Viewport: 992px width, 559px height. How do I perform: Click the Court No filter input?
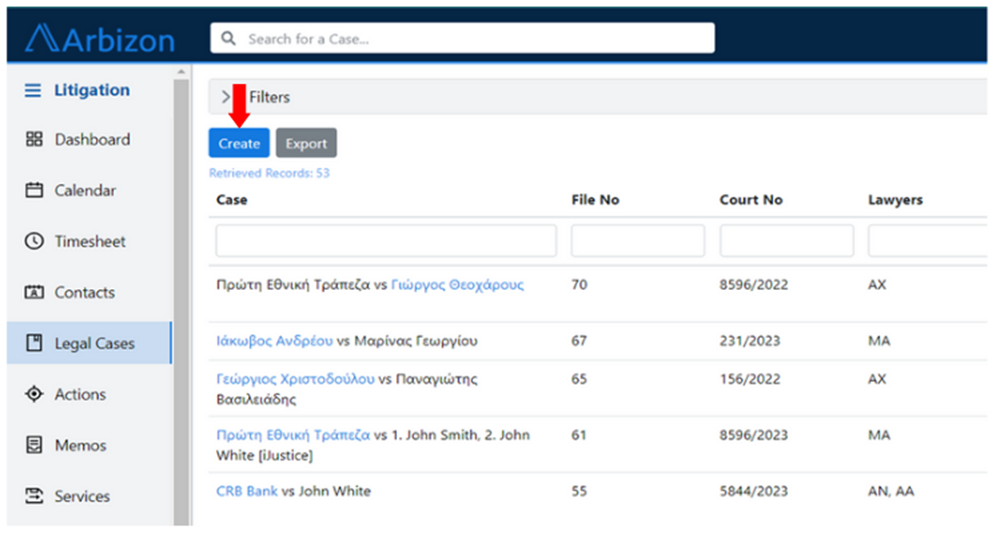(786, 241)
